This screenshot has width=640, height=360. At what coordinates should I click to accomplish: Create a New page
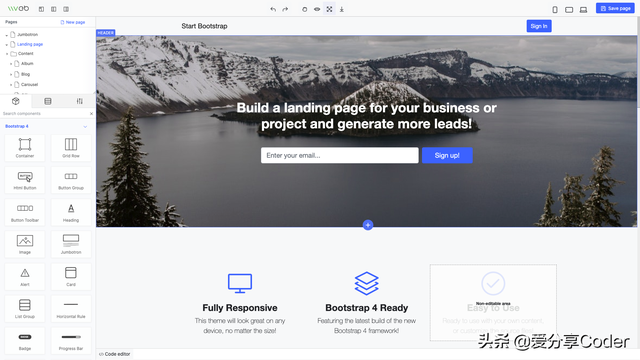(73, 22)
